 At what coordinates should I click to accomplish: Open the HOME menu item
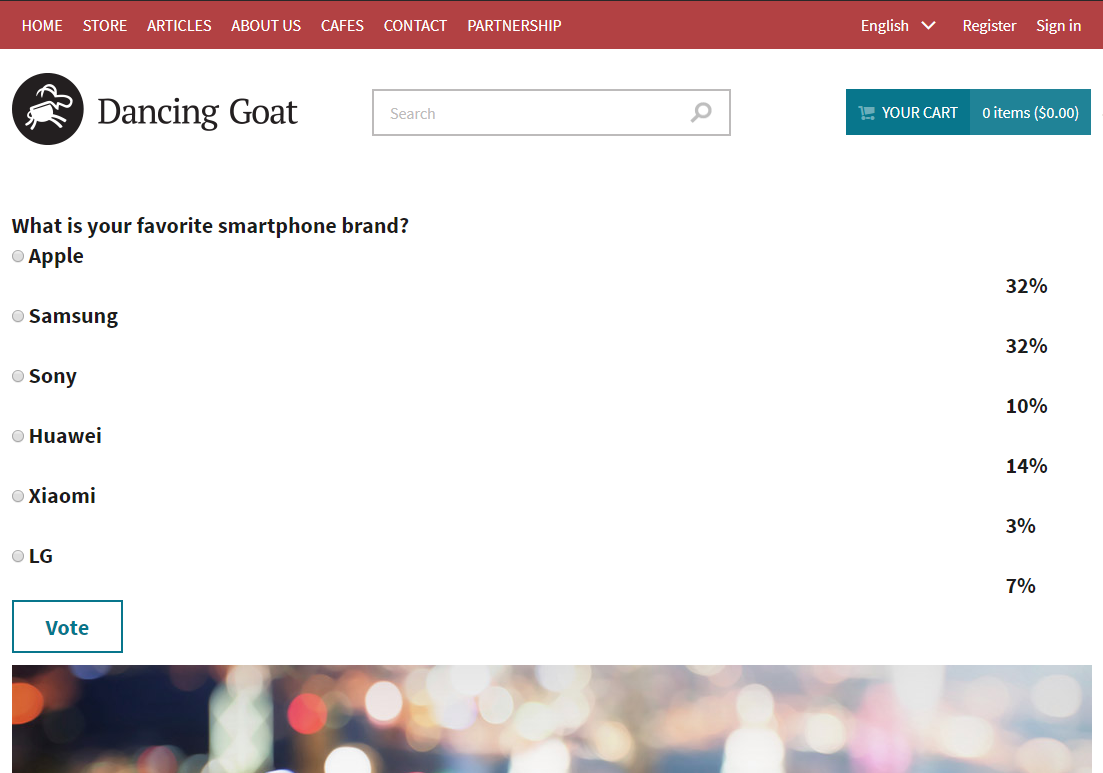click(x=42, y=25)
